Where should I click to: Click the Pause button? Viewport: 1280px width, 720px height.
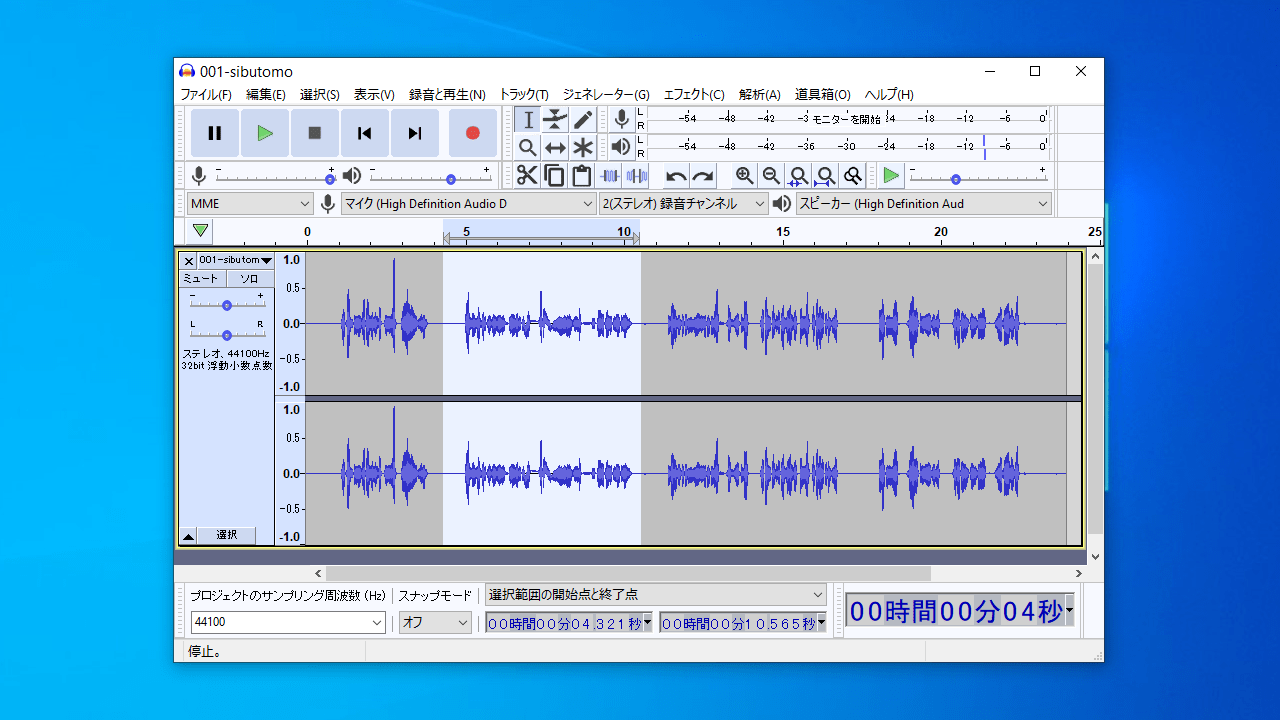click(215, 133)
